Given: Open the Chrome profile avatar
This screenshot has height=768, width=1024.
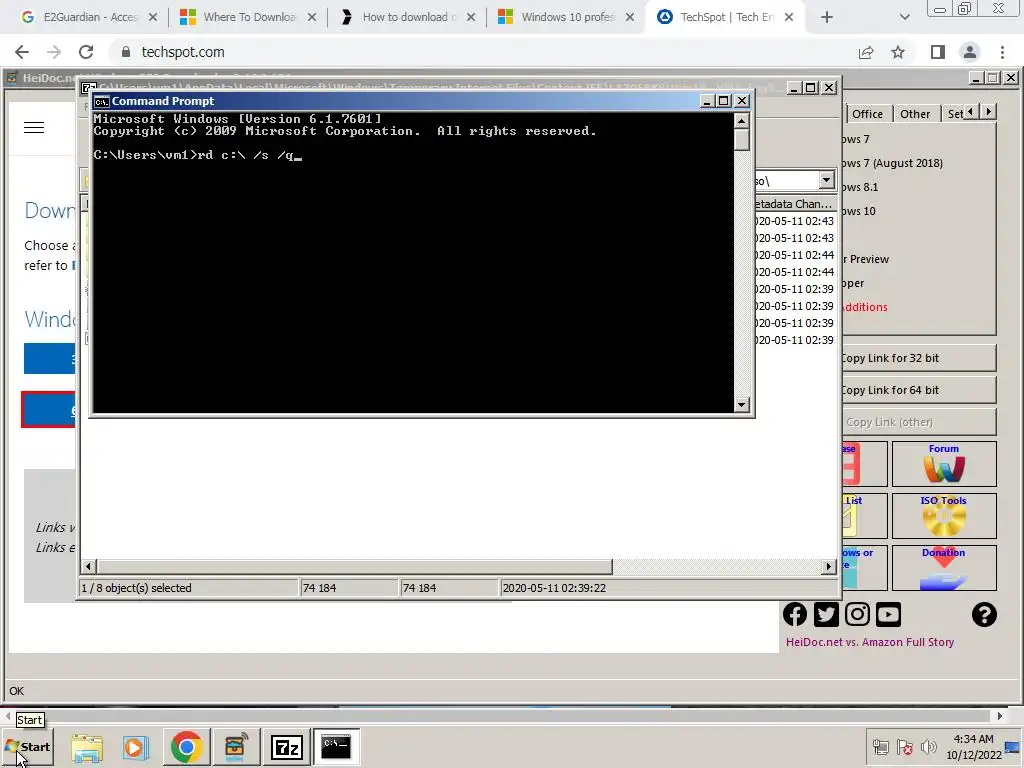Looking at the screenshot, I should point(970,52).
